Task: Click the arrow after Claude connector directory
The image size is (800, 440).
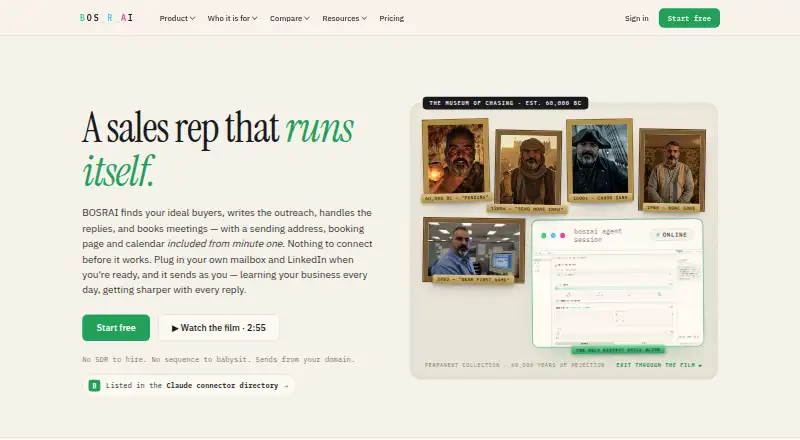Action: 286,386
